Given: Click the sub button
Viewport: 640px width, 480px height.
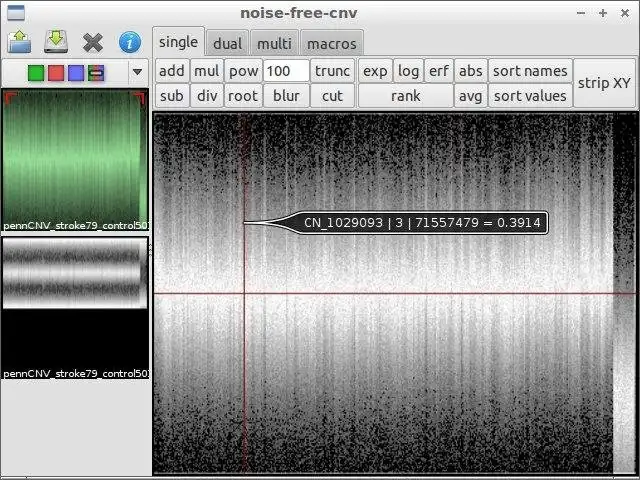Looking at the screenshot, I should point(172,96).
